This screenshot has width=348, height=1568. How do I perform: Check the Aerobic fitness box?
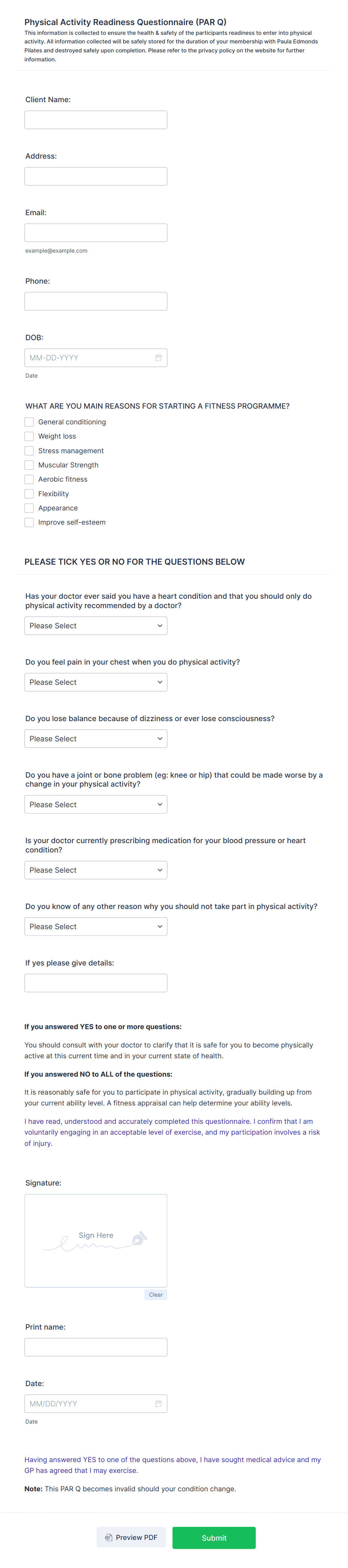28,479
